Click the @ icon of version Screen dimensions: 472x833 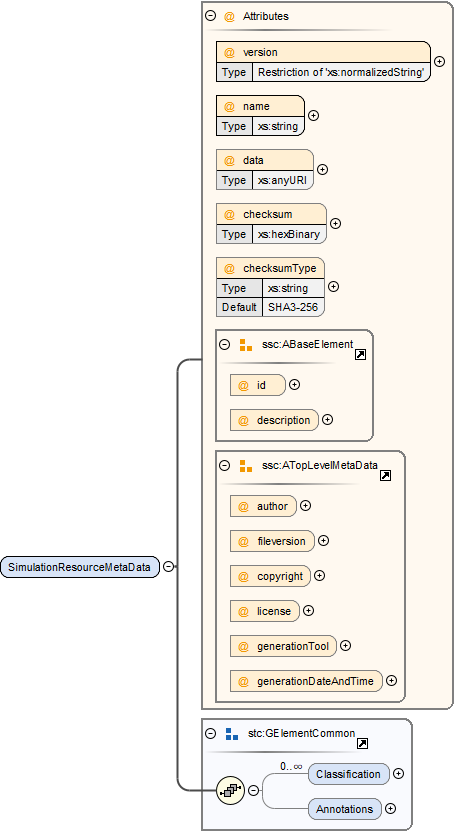tap(229, 52)
